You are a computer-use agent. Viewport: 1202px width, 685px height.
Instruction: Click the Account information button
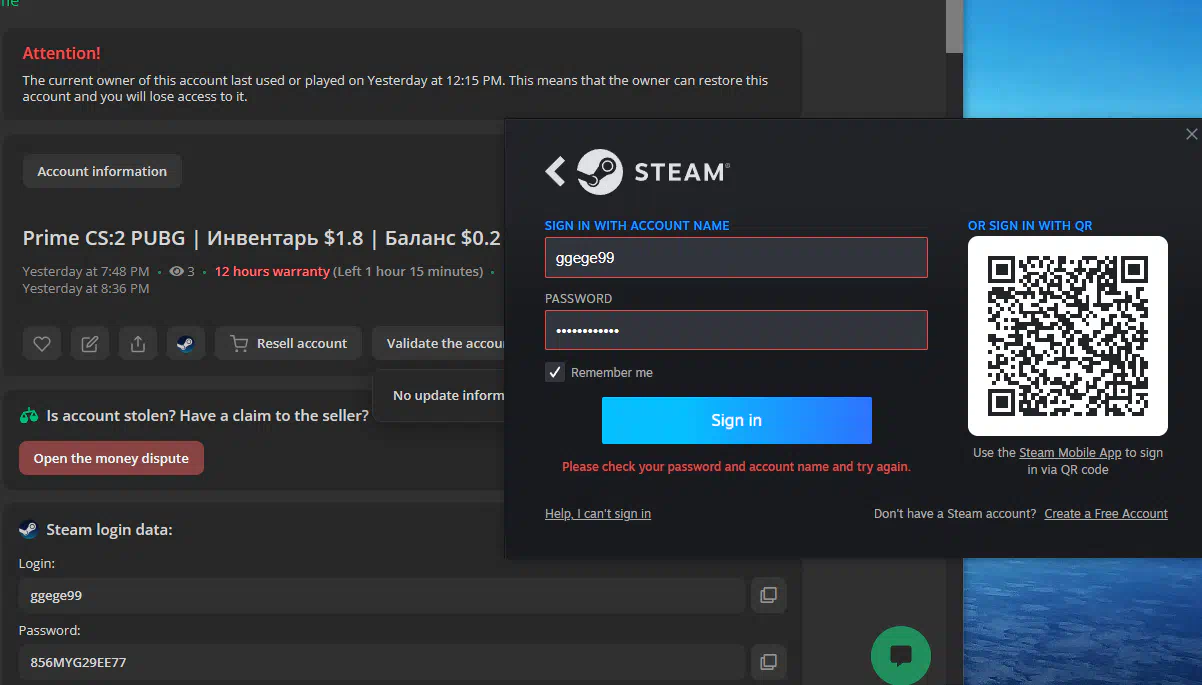click(102, 171)
